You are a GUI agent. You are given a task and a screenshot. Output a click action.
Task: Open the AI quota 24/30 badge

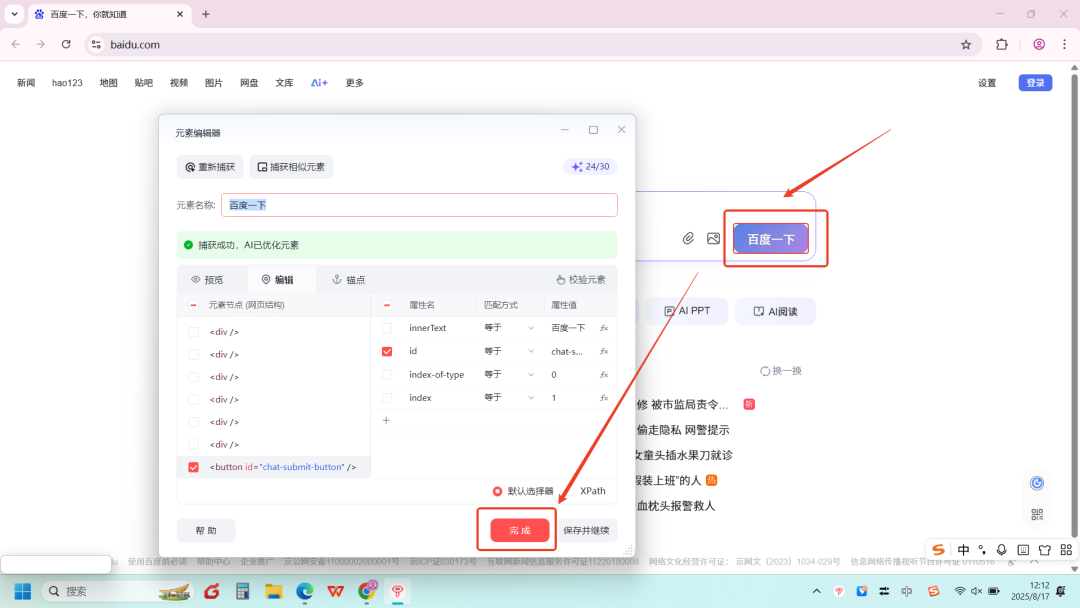click(590, 167)
